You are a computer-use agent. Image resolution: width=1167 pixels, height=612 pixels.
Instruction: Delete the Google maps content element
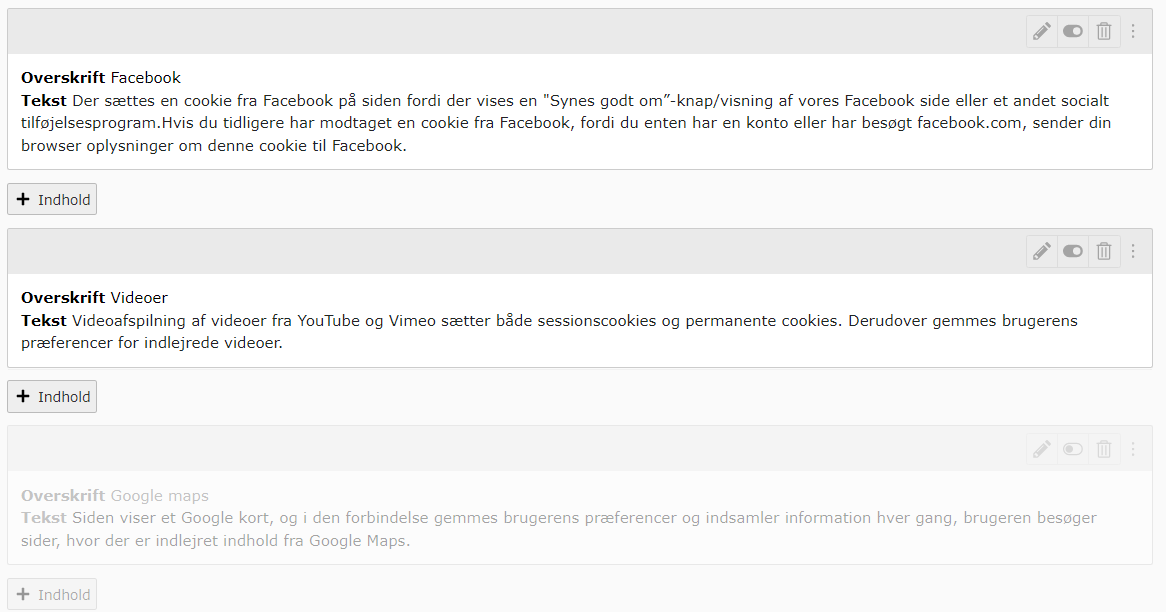[1104, 449]
